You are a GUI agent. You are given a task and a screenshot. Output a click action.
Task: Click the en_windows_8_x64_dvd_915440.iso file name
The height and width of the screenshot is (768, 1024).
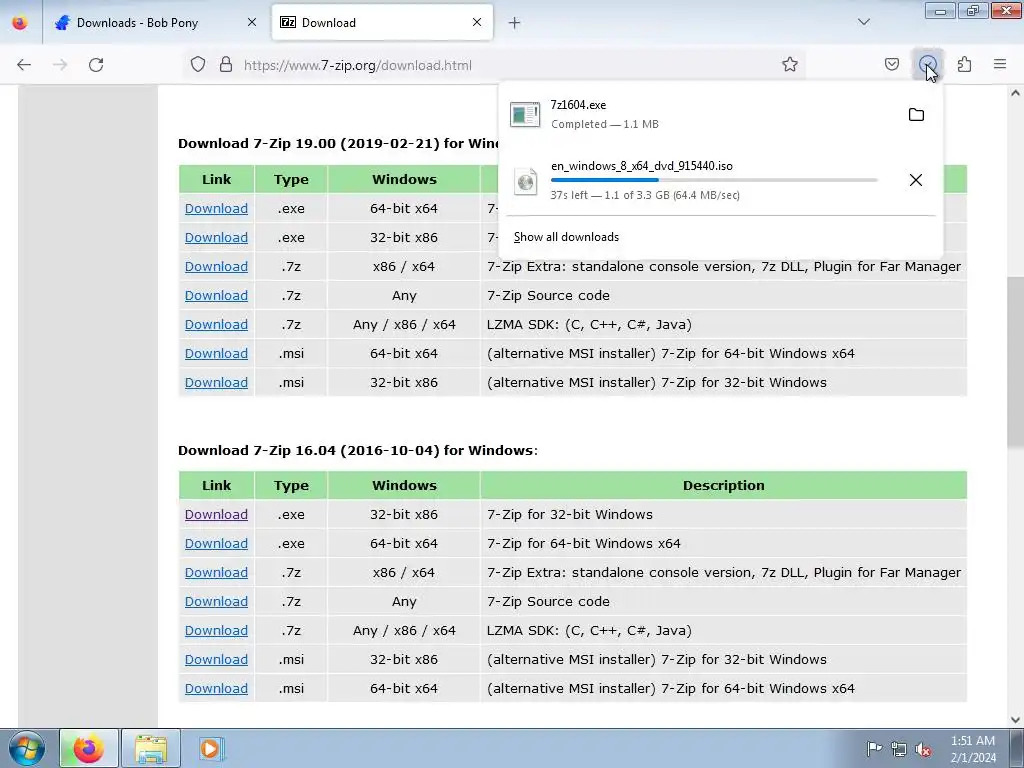point(642,166)
